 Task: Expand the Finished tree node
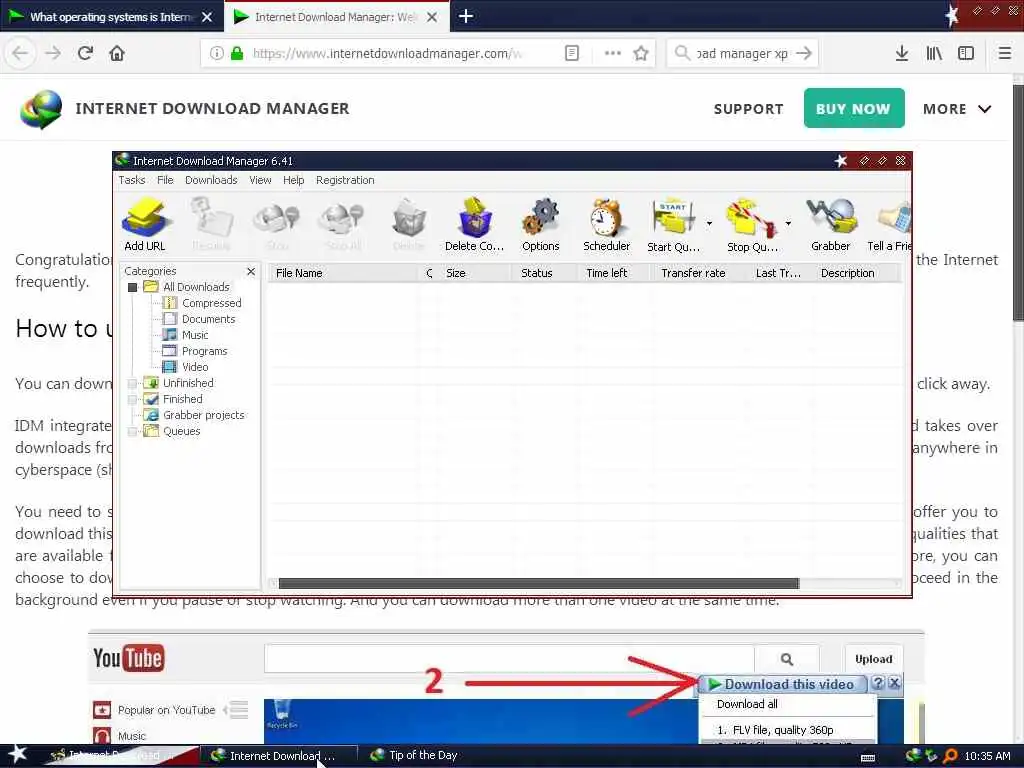[x=133, y=399]
